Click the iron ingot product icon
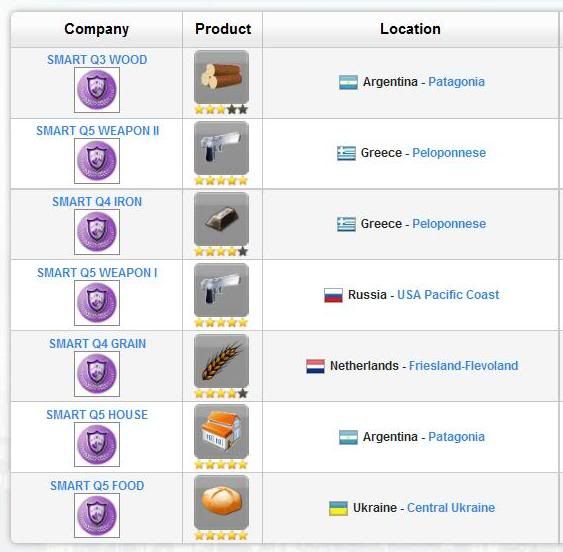This screenshot has height=552, width=563. click(x=221, y=219)
